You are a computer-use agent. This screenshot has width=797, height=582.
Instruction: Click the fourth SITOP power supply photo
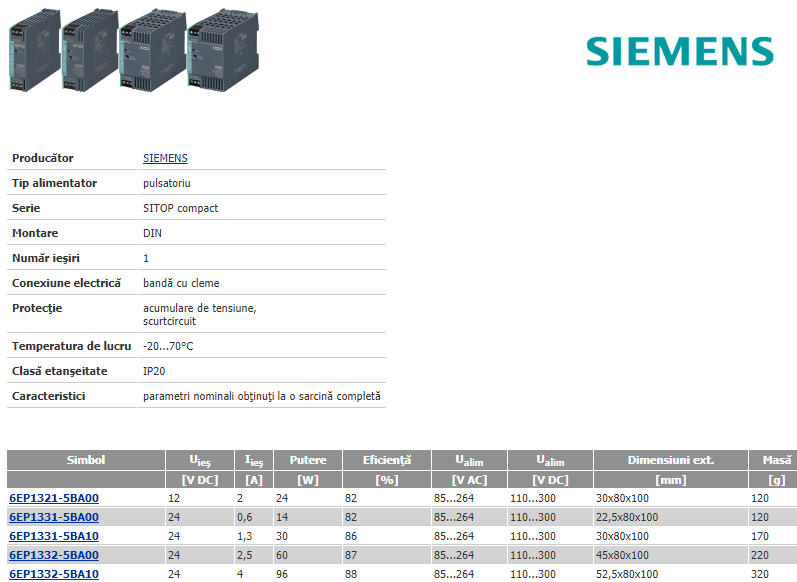pyautogui.click(x=223, y=50)
